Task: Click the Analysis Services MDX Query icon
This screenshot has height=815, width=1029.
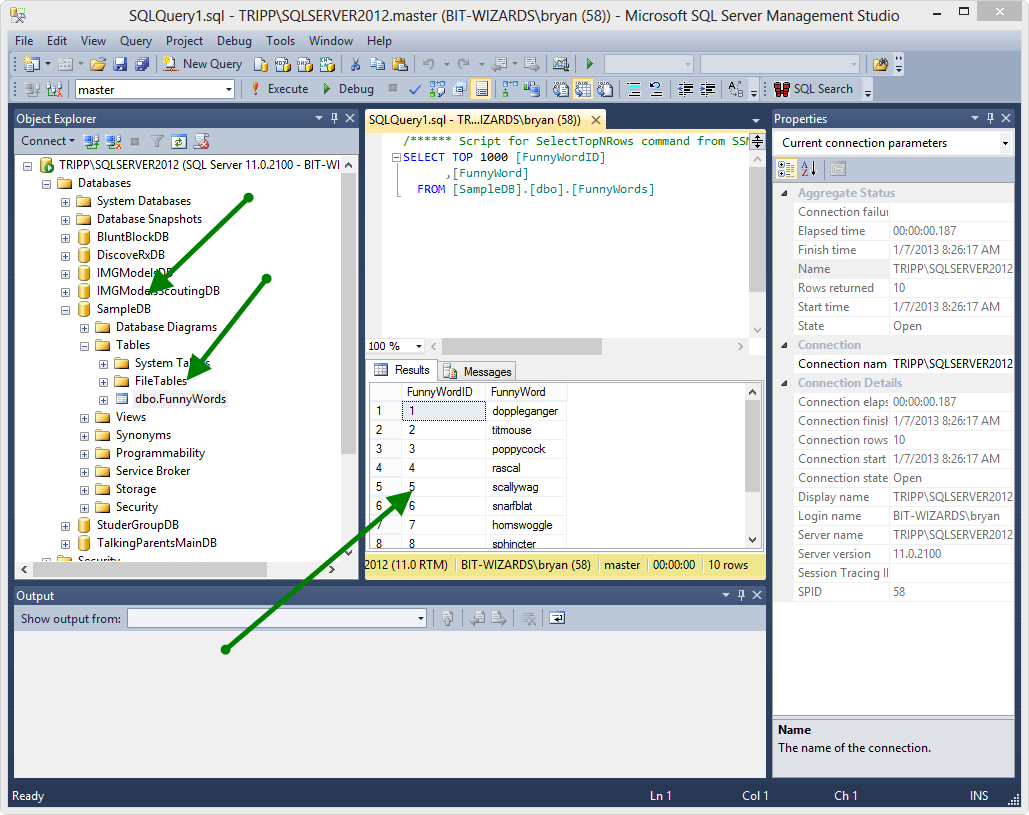Action: (283, 64)
